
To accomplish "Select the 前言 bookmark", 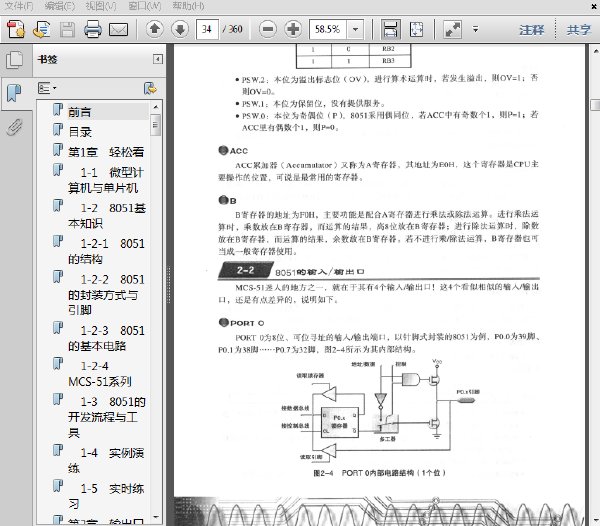I will [x=80, y=112].
